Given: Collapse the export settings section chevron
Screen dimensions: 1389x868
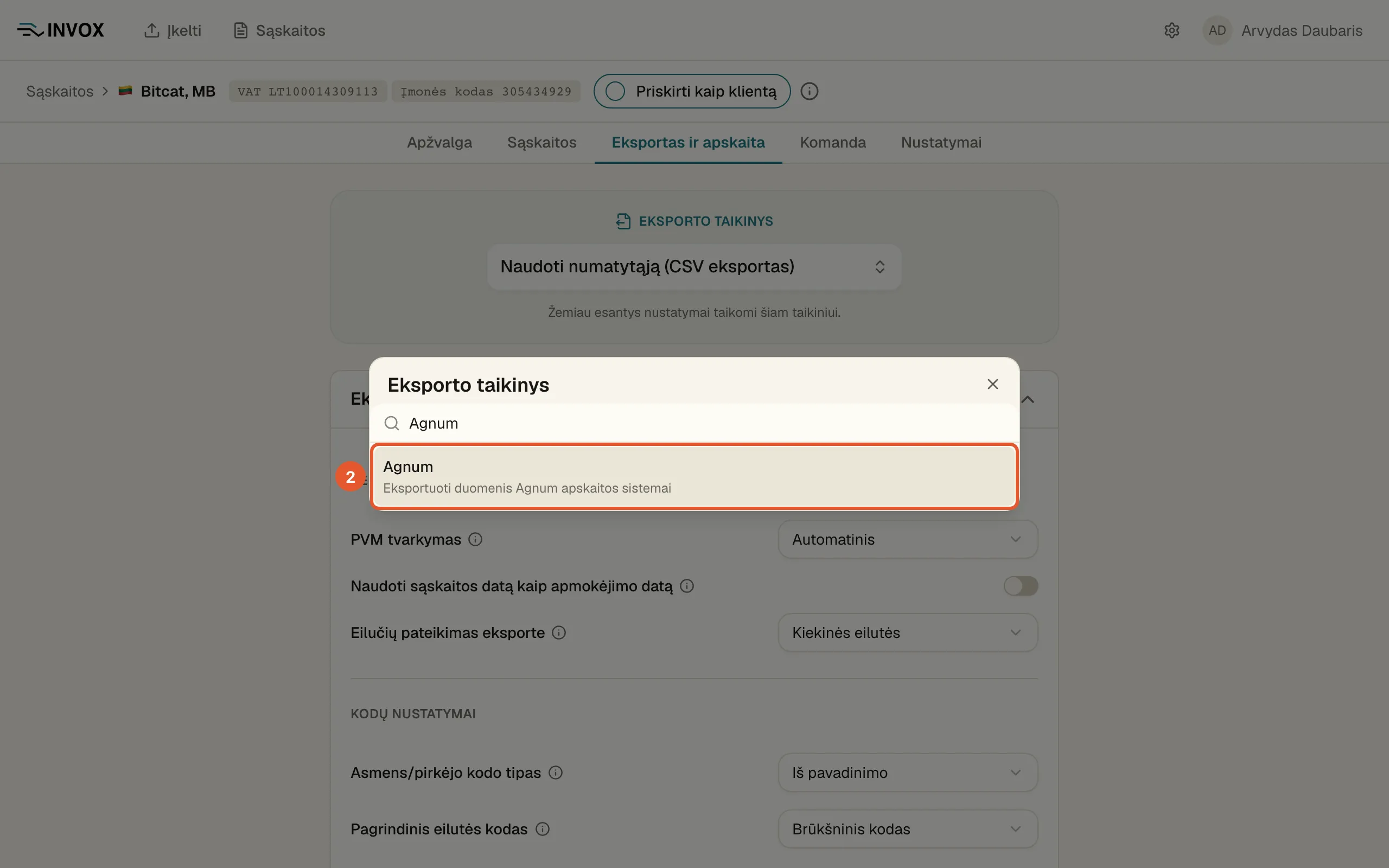Looking at the screenshot, I should click(1028, 400).
